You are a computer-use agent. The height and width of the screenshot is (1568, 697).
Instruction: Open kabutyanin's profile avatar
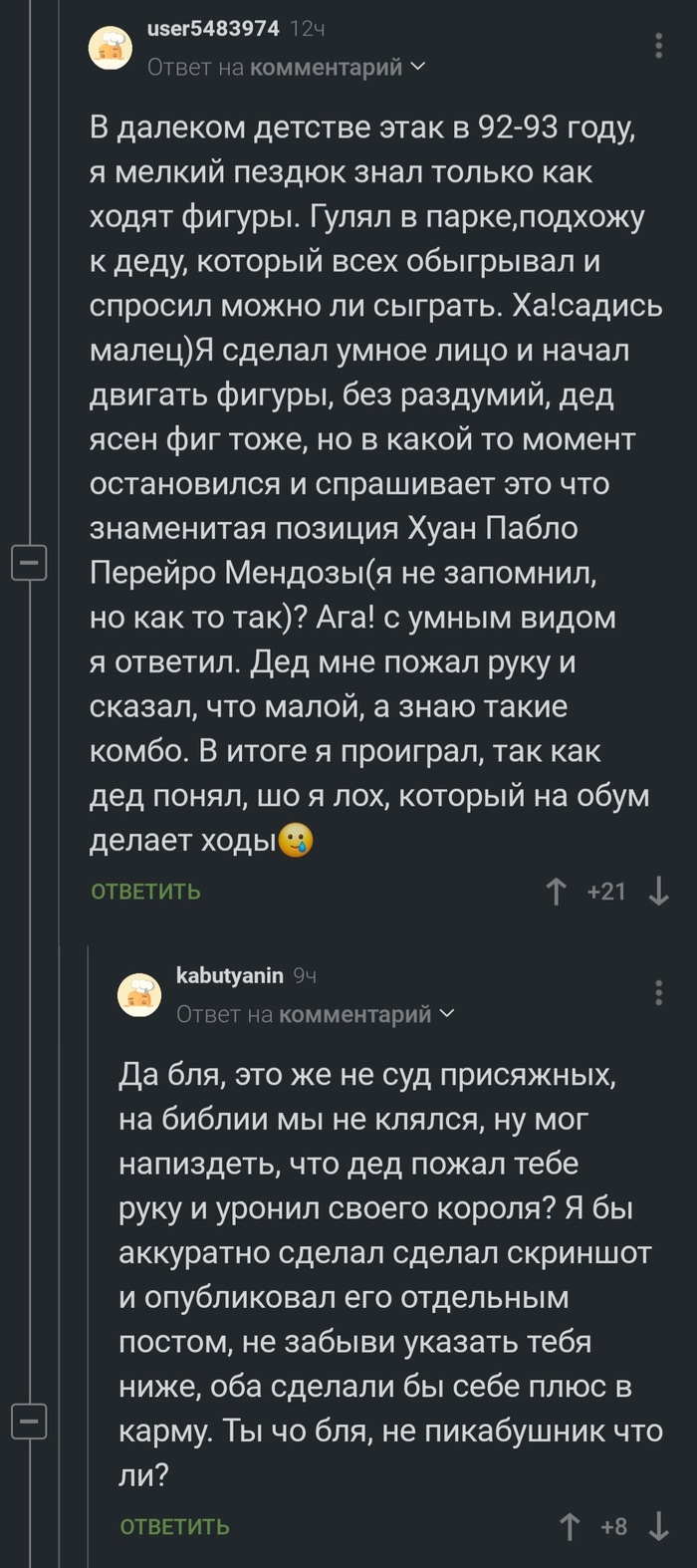(x=139, y=995)
